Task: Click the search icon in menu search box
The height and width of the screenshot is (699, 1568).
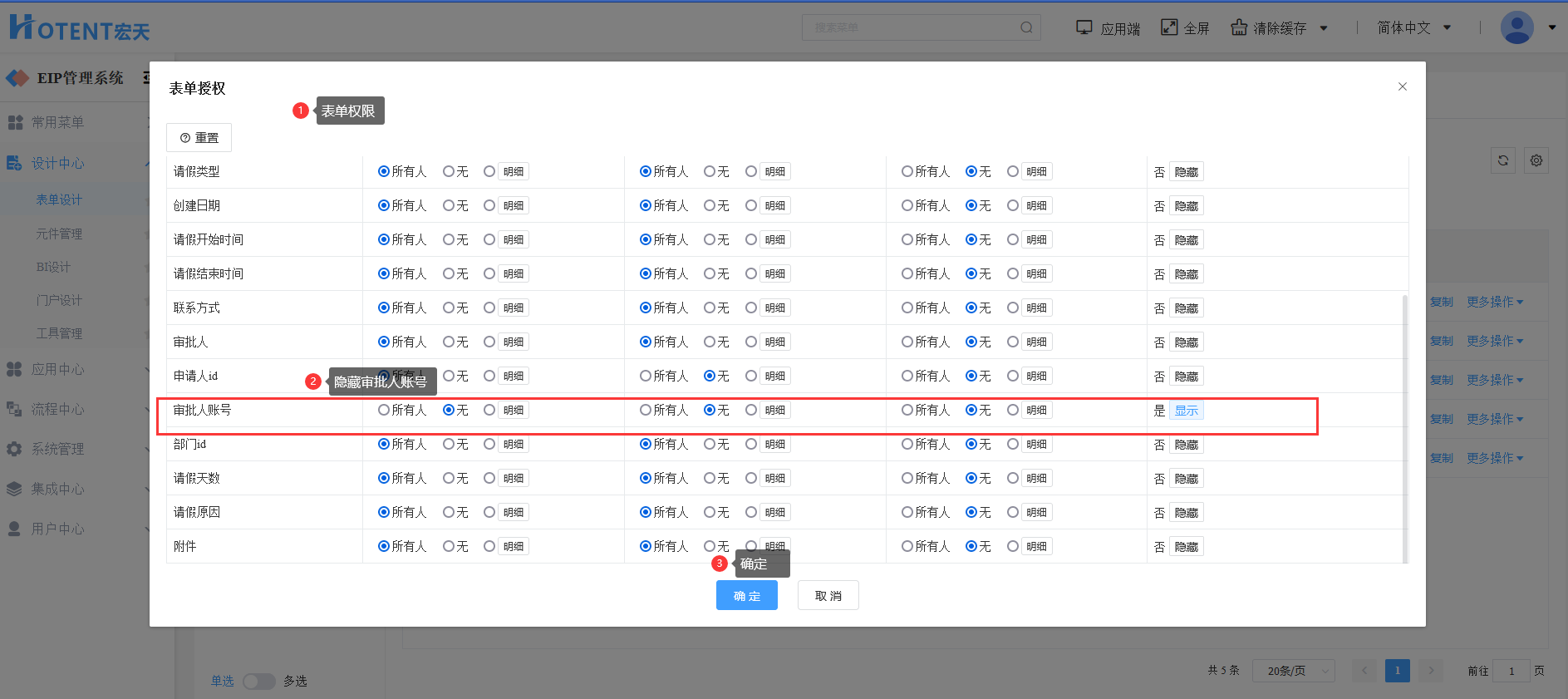Action: [x=1026, y=27]
